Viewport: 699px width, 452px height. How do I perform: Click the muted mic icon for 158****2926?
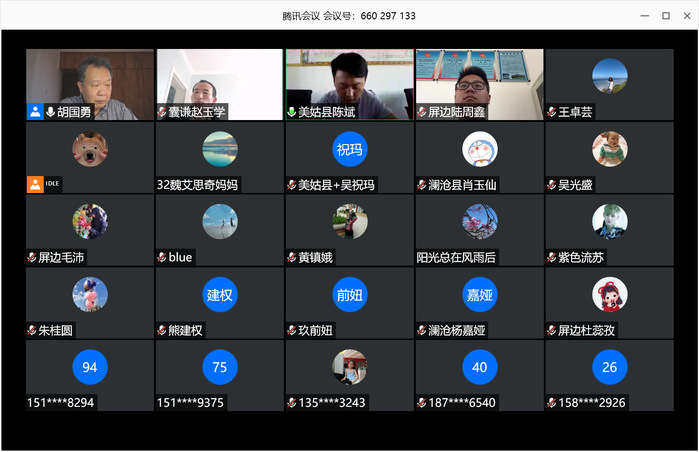(x=552, y=403)
